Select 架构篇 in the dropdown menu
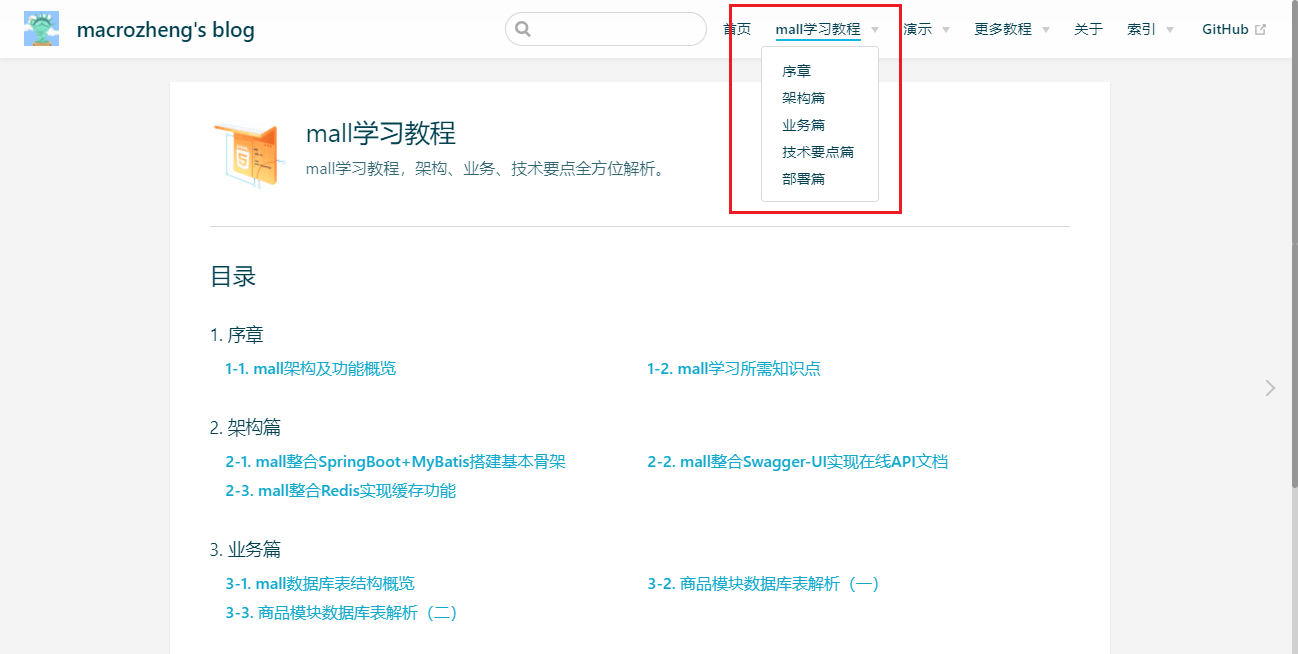The image size is (1298, 654). (804, 98)
